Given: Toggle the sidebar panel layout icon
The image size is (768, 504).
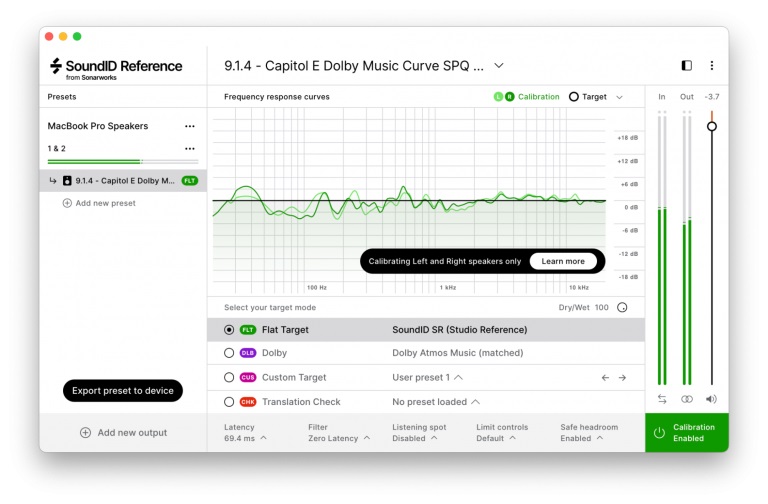Looking at the screenshot, I should (686, 66).
